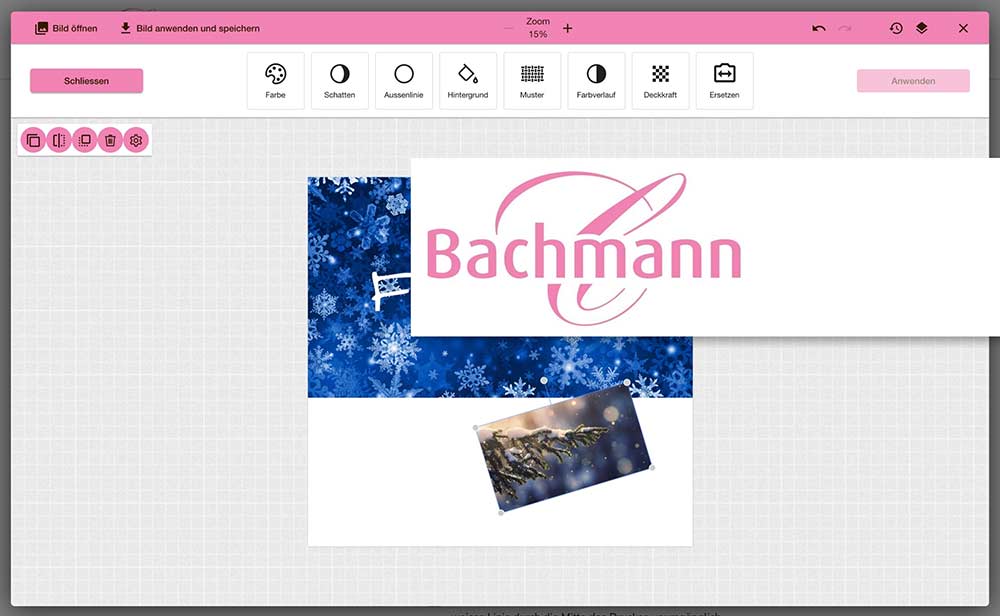This screenshot has width=1000, height=616.
Task: Click the Schliessen button
Action: tap(86, 81)
